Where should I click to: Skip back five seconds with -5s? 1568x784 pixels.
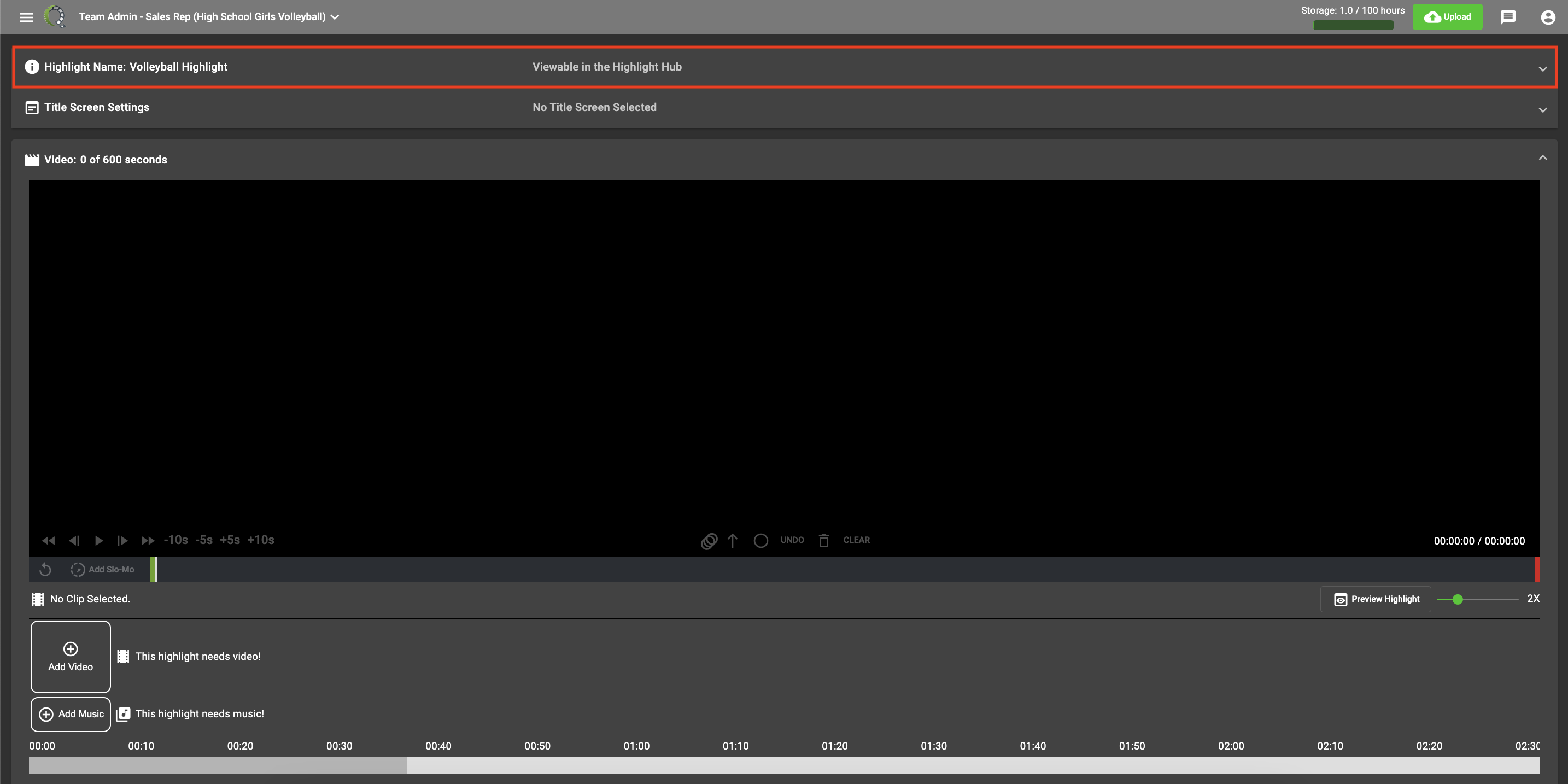(204, 540)
